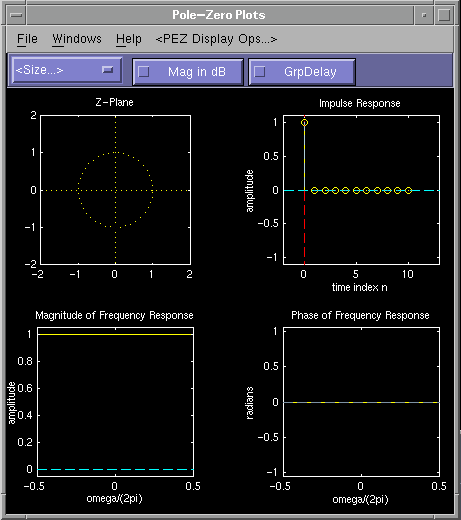The height and width of the screenshot is (520, 461).
Task: Click impulse sample marker at n equals 5
Action: tap(356, 190)
